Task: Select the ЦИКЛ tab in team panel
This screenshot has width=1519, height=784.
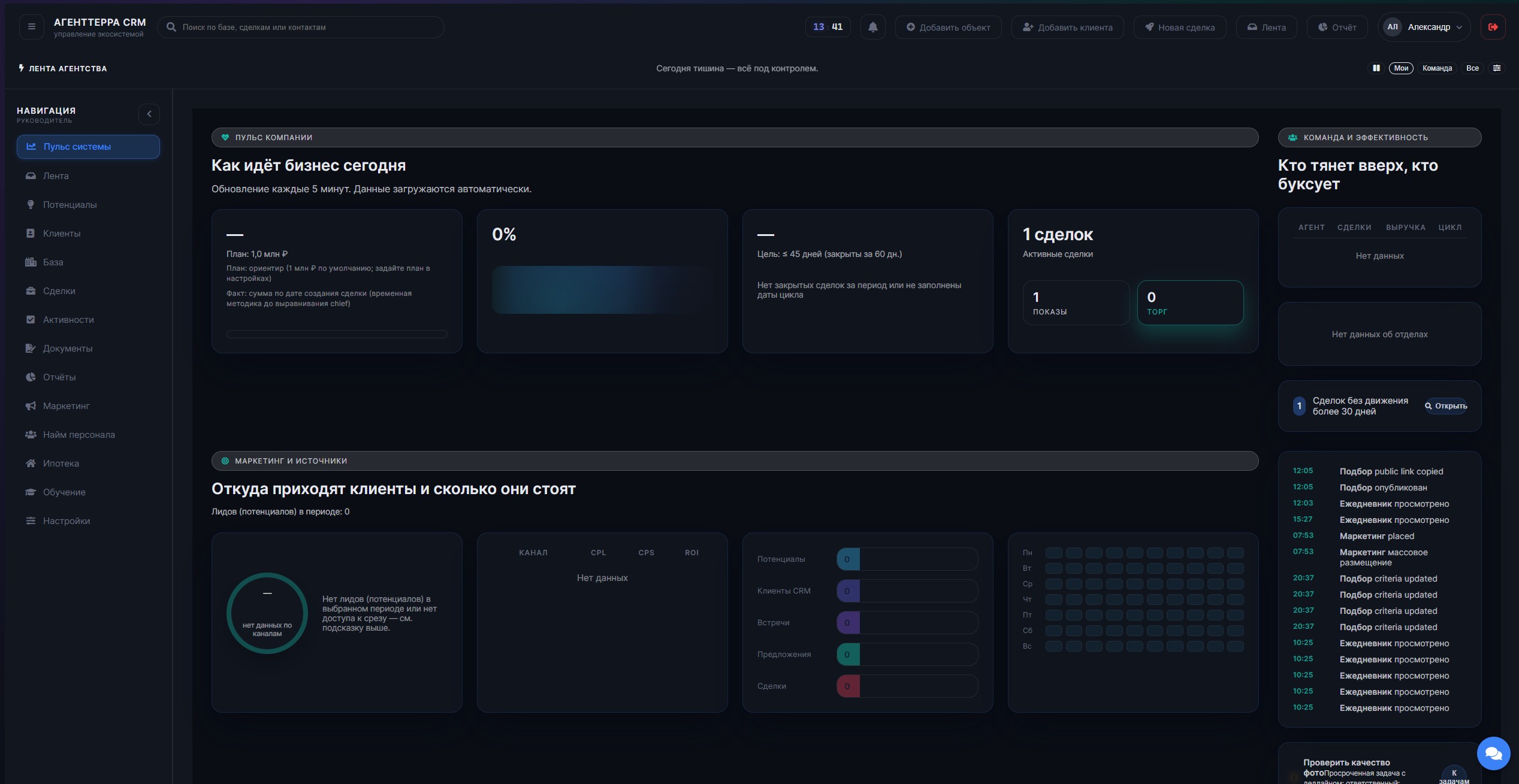Action: [1451, 227]
